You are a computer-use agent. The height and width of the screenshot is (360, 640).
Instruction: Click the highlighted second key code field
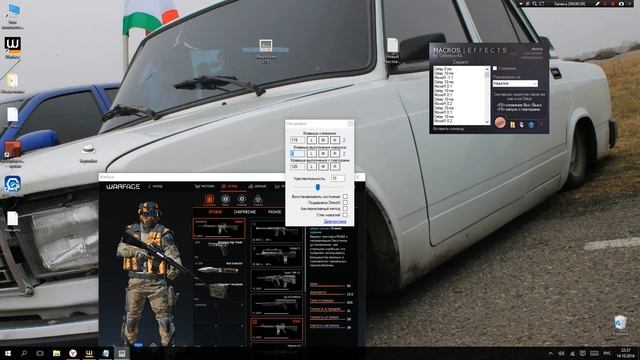click(x=298, y=153)
